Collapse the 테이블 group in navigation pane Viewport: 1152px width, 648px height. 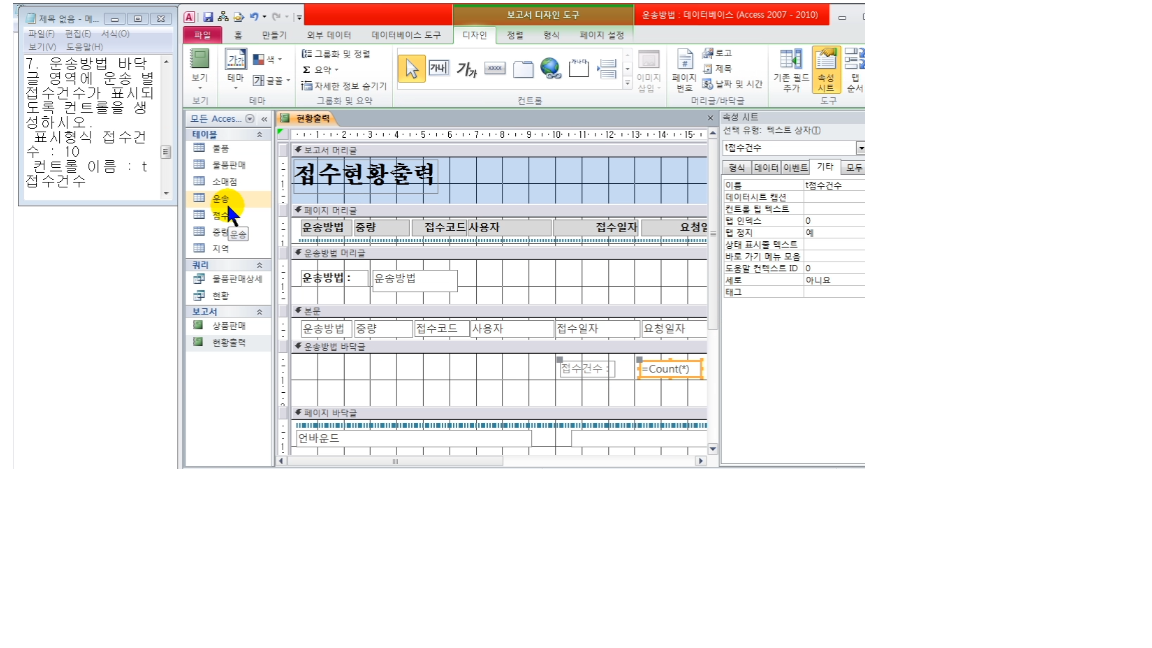(x=260, y=134)
